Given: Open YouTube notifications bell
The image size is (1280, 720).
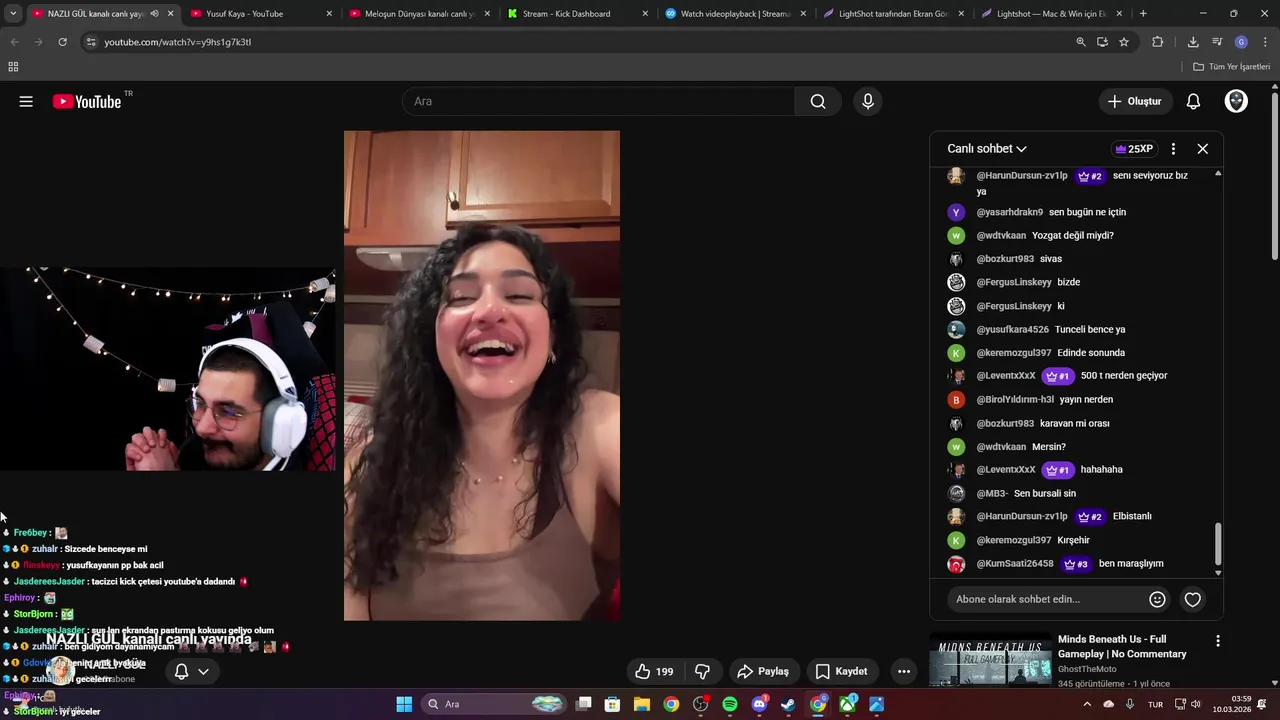Looking at the screenshot, I should pos(1193,101).
